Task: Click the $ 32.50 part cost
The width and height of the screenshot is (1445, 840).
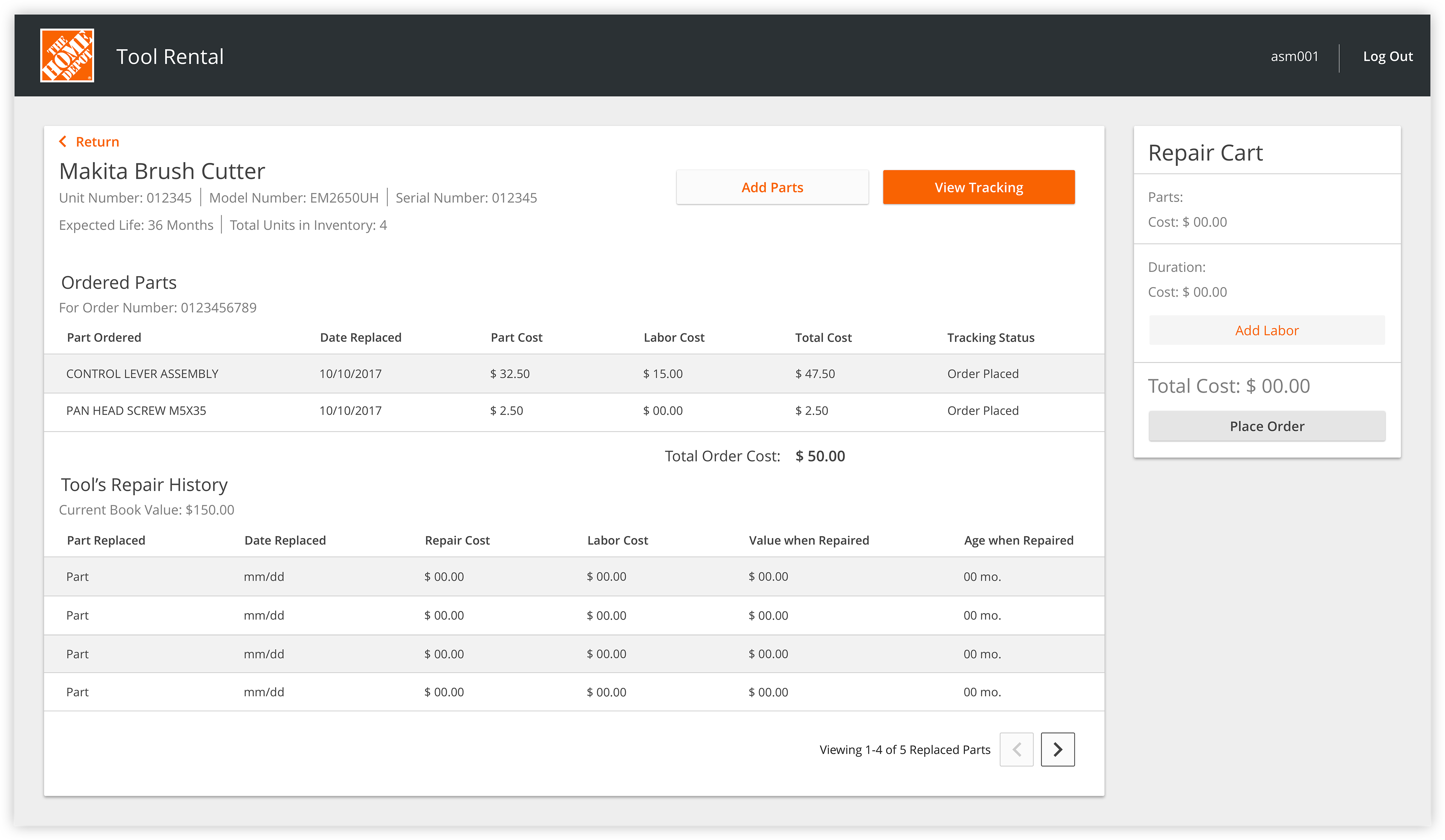Action: (x=510, y=374)
